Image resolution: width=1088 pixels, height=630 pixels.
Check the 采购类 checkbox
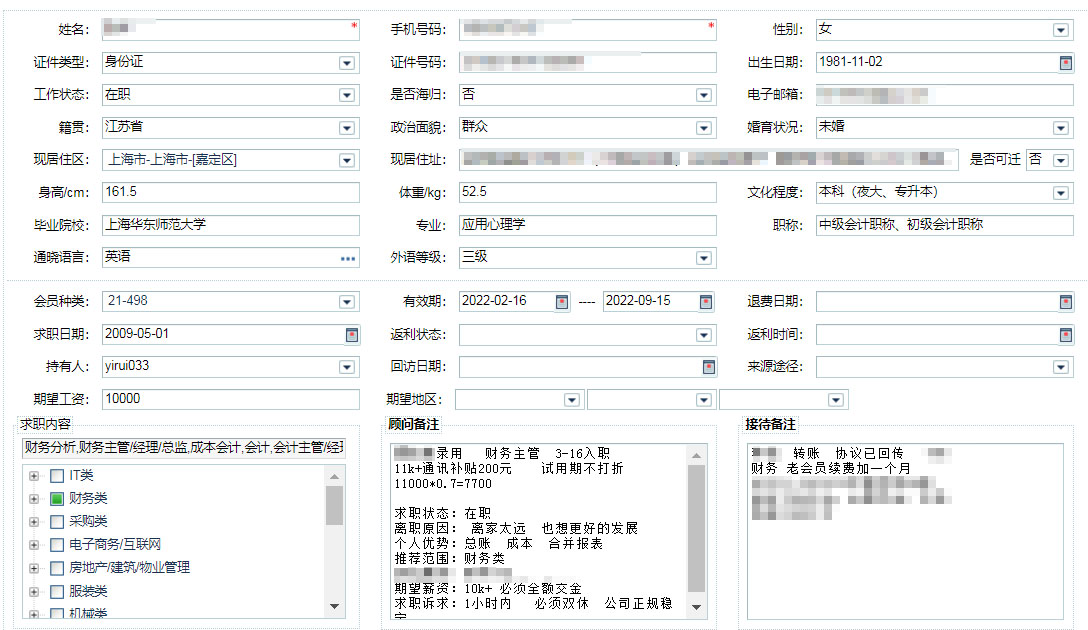58,522
